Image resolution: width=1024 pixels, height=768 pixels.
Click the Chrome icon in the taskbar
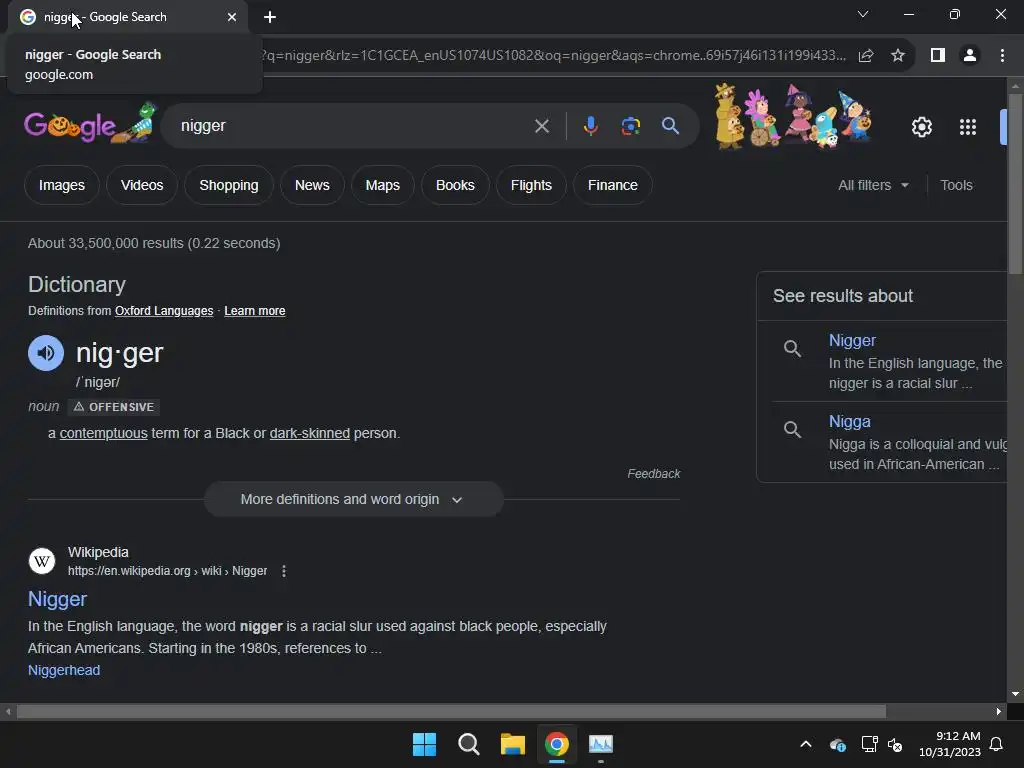click(x=556, y=744)
